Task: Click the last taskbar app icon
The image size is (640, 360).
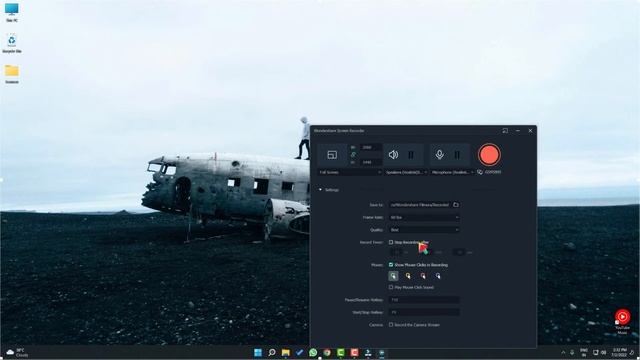Action: click(382, 353)
